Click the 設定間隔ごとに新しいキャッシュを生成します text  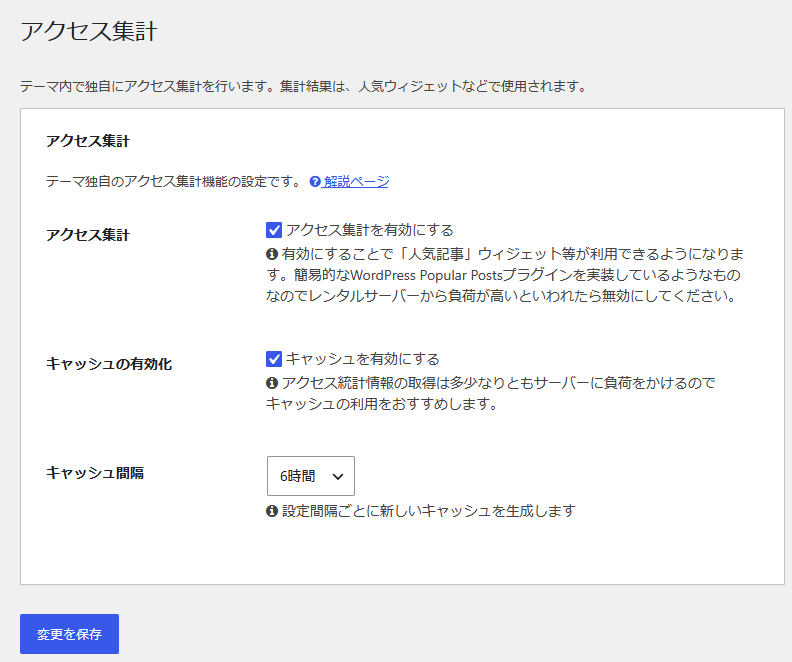click(429, 511)
